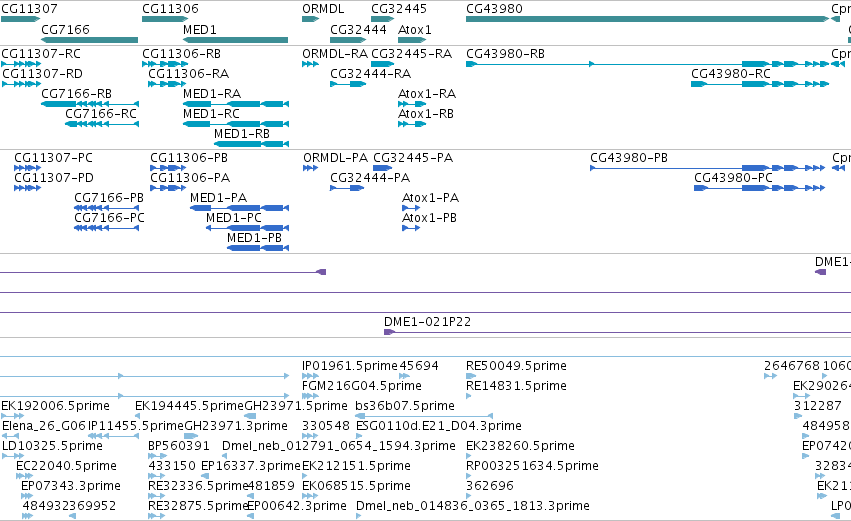Select the CG32444-PA protein label

click(x=370, y=178)
